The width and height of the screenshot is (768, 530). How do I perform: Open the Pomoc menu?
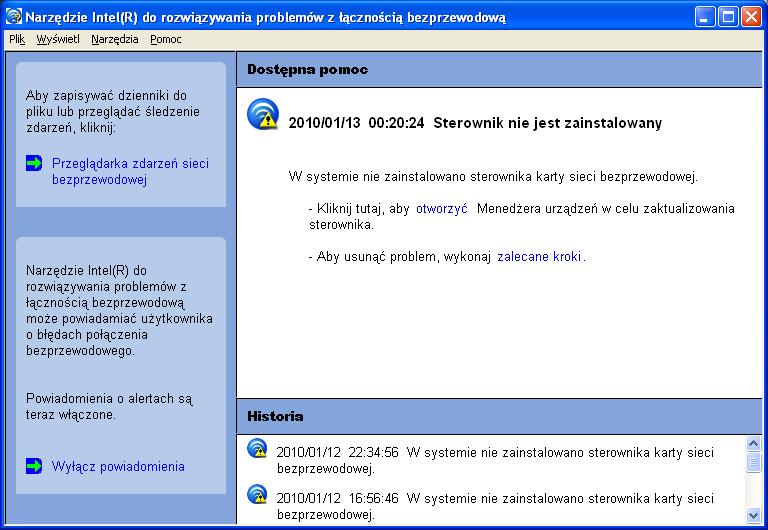[x=166, y=39]
